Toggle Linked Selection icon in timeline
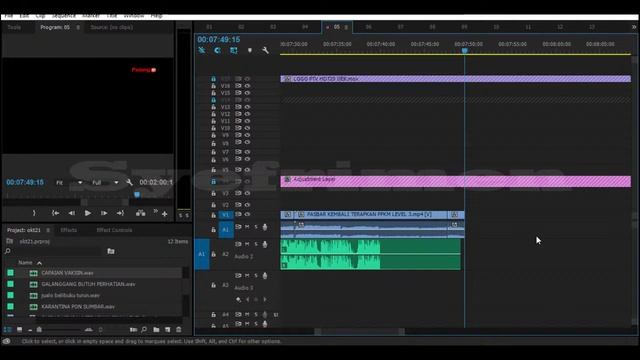 (233, 50)
